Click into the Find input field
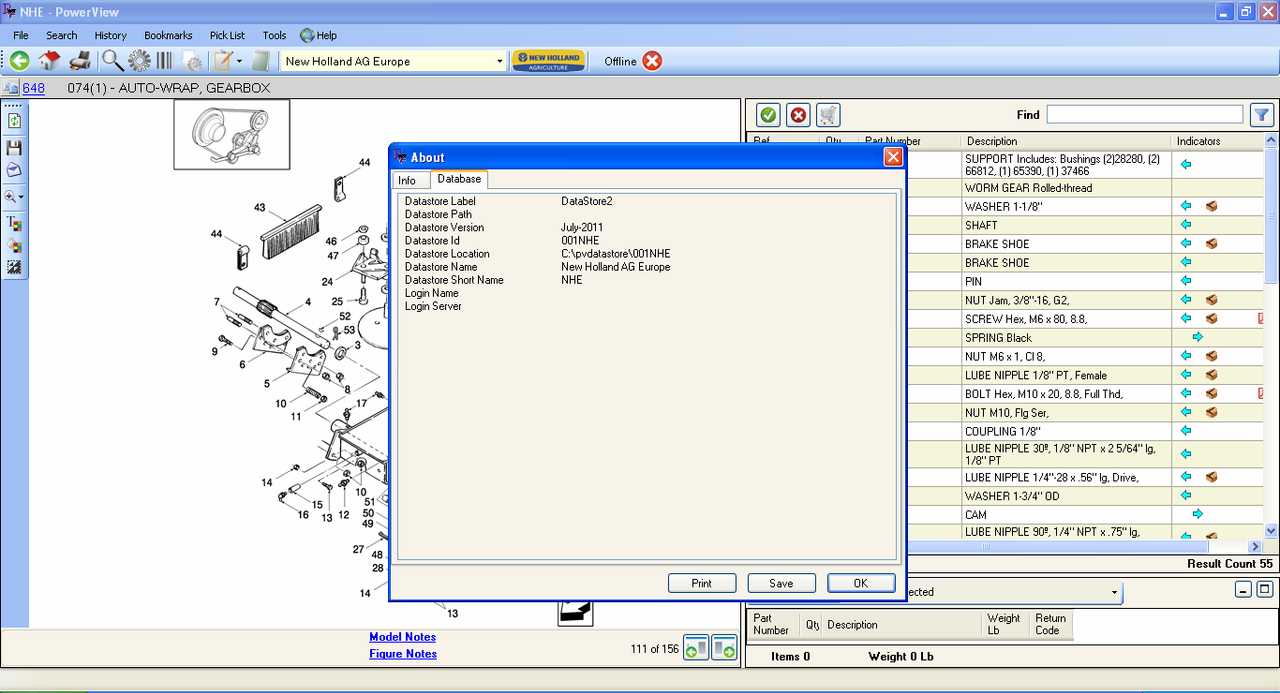Screen dimensions: 1280x693 pyautogui.click(x=1145, y=115)
